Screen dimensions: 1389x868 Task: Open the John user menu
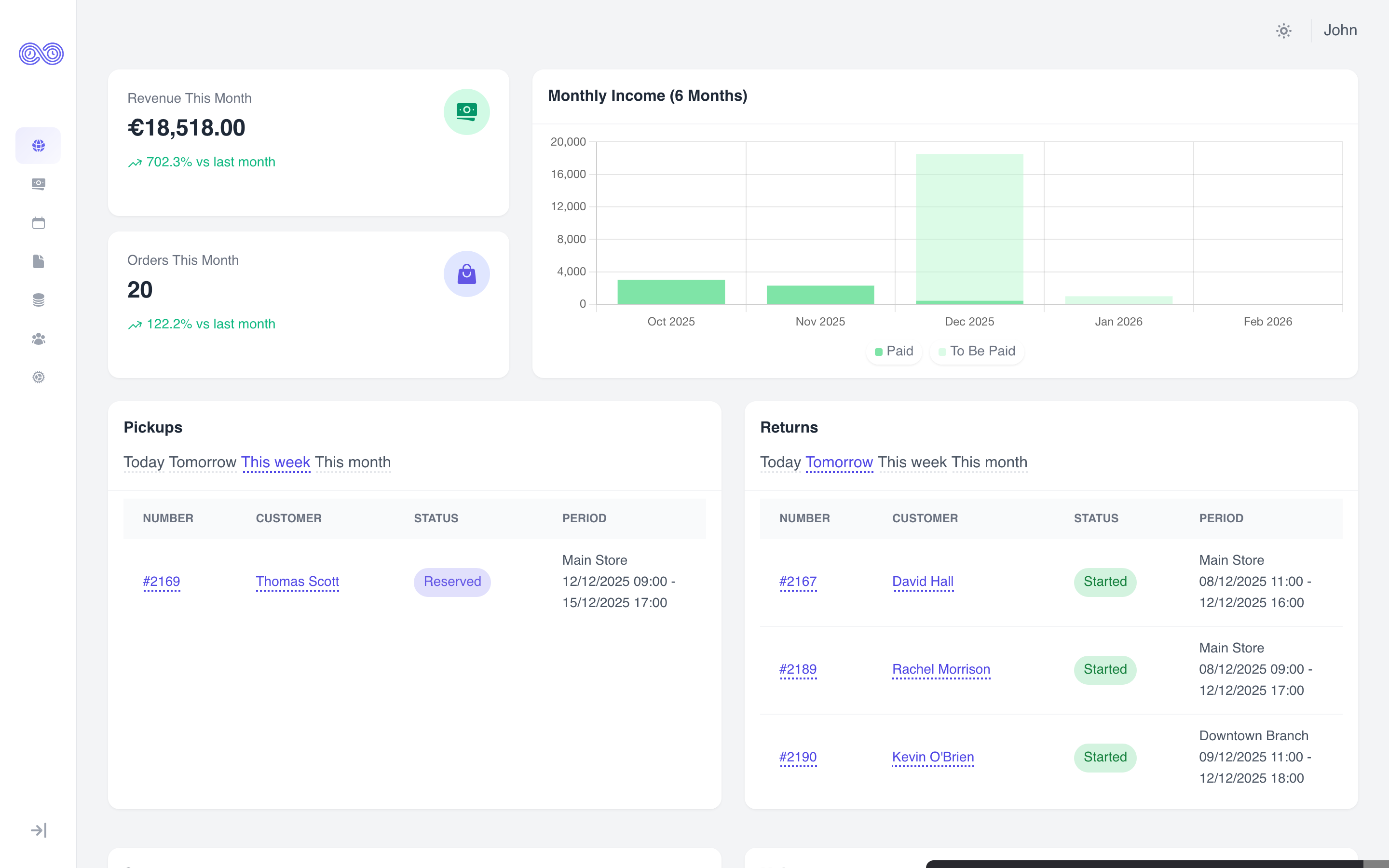pos(1340,30)
